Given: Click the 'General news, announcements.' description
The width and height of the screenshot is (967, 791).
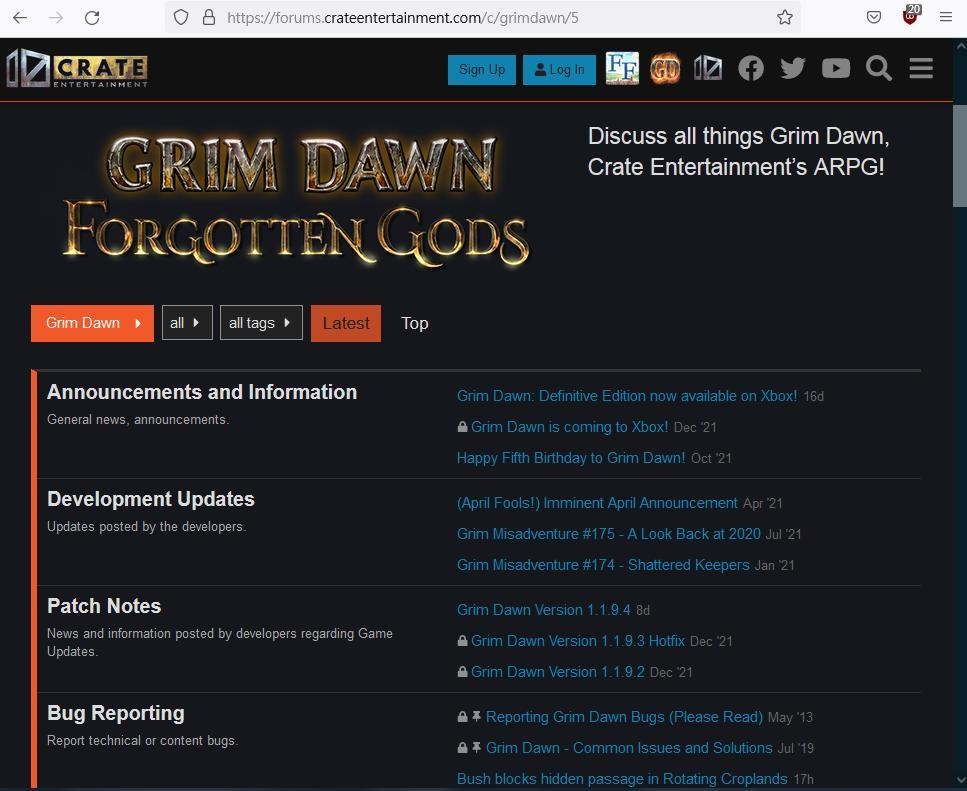Looking at the screenshot, I should point(138,419).
